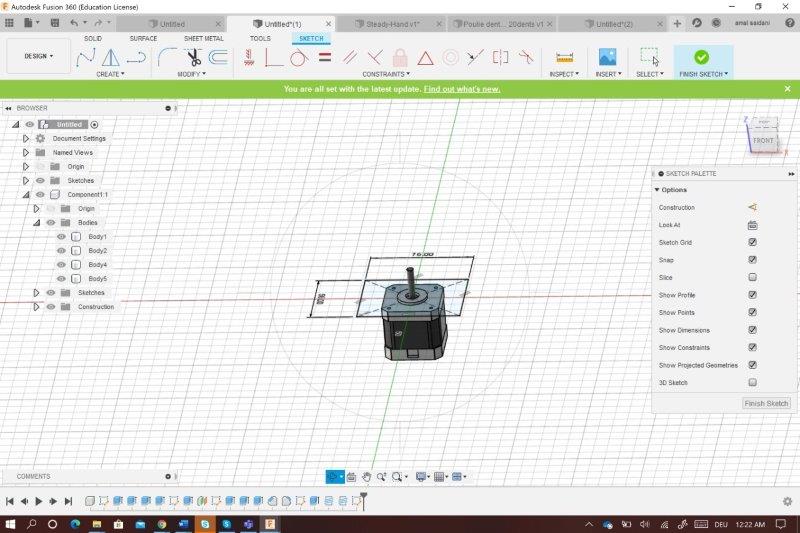Open the Find out what's new link

(462, 89)
